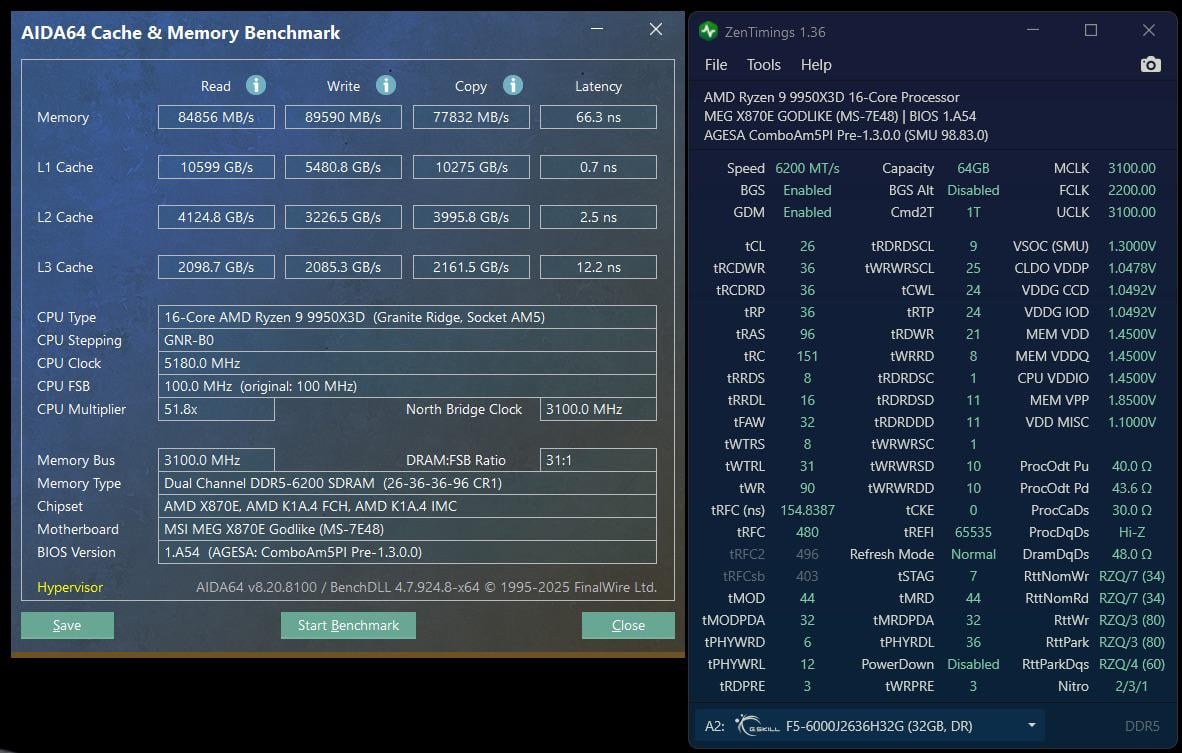This screenshot has height=753, width=1182.
Task: Click the L3 Cache Copy result field
Action: tap(471, 267)
